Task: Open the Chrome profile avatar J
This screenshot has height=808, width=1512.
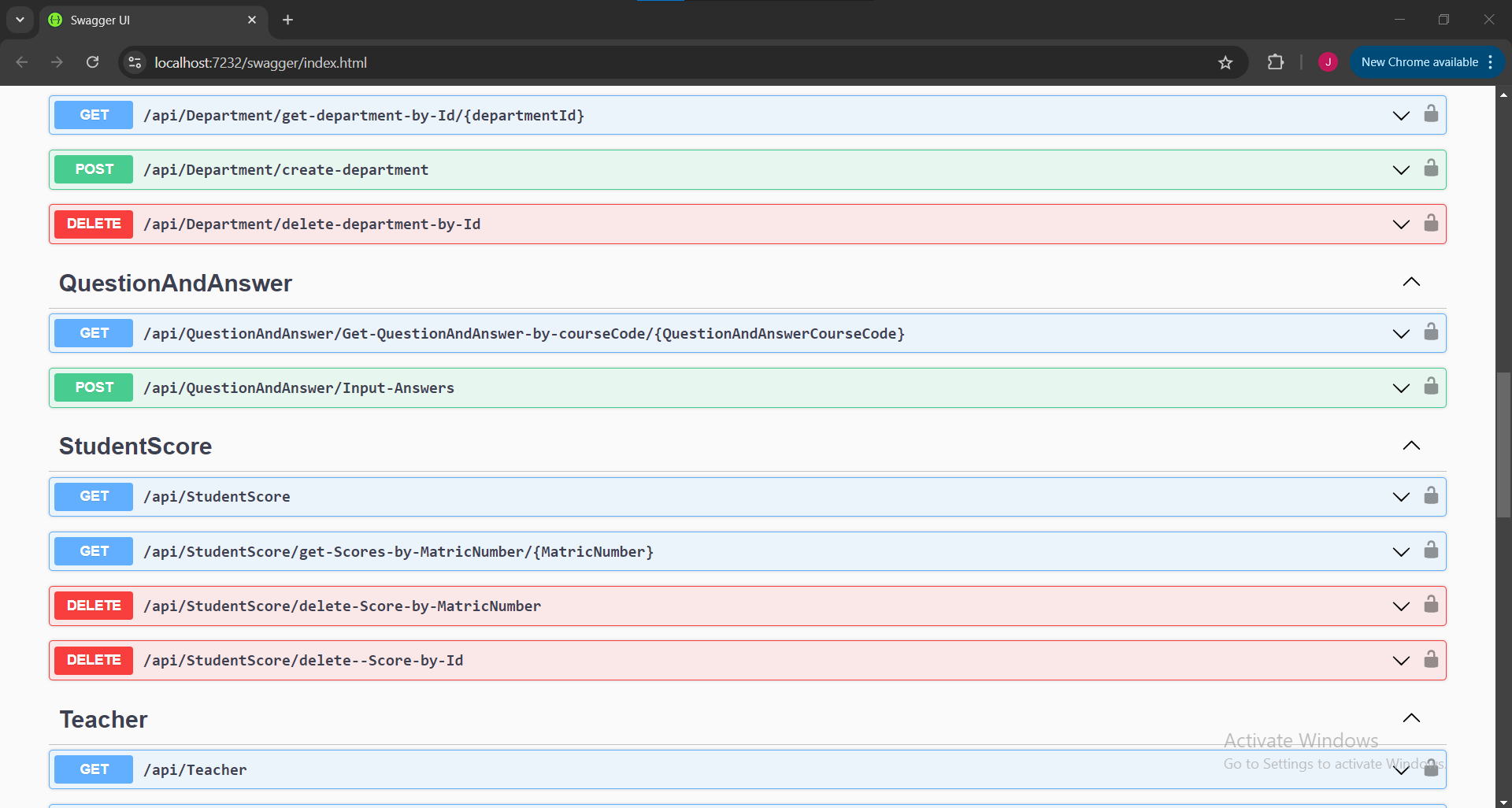Action: (x=1328, y=62)
